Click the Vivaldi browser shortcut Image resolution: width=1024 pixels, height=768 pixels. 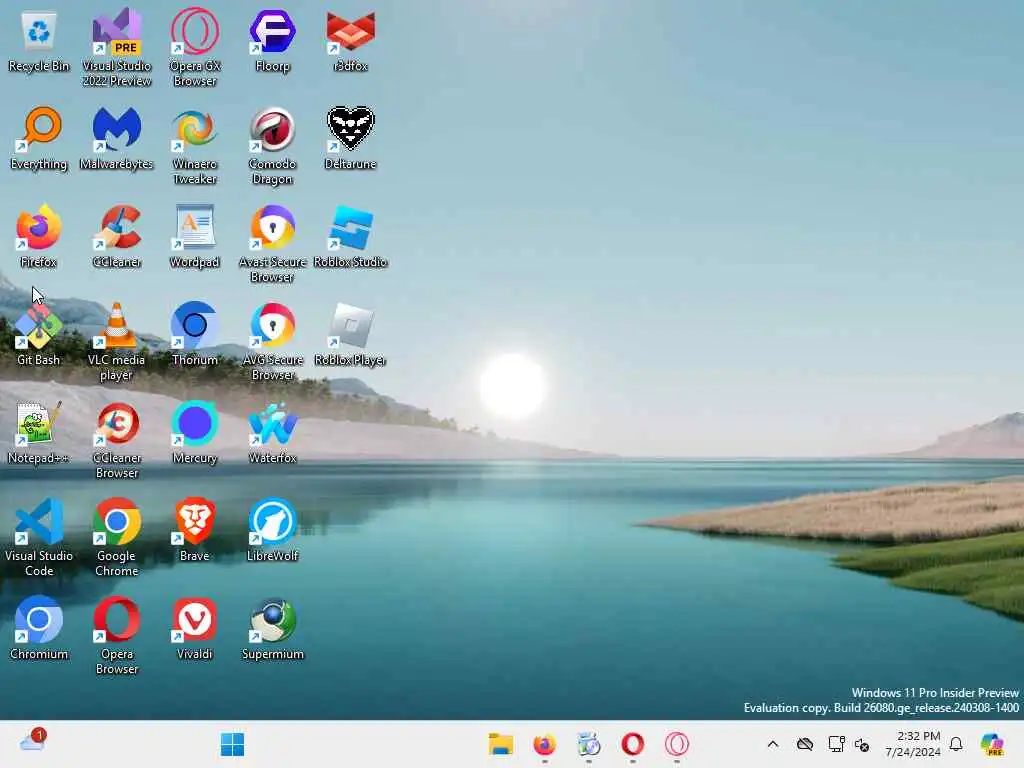tap(195, 628)
